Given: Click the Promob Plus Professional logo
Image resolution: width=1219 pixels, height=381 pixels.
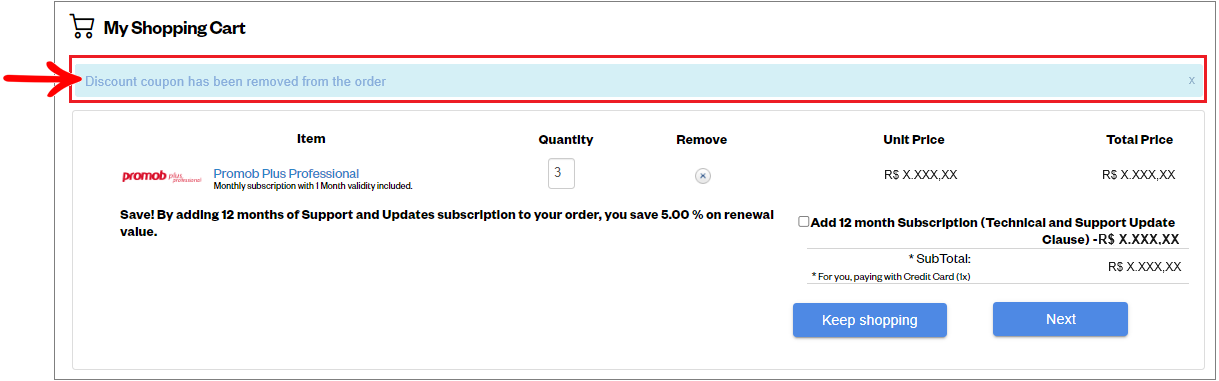Looking at the screenshot, I should [x=161, y=177].
